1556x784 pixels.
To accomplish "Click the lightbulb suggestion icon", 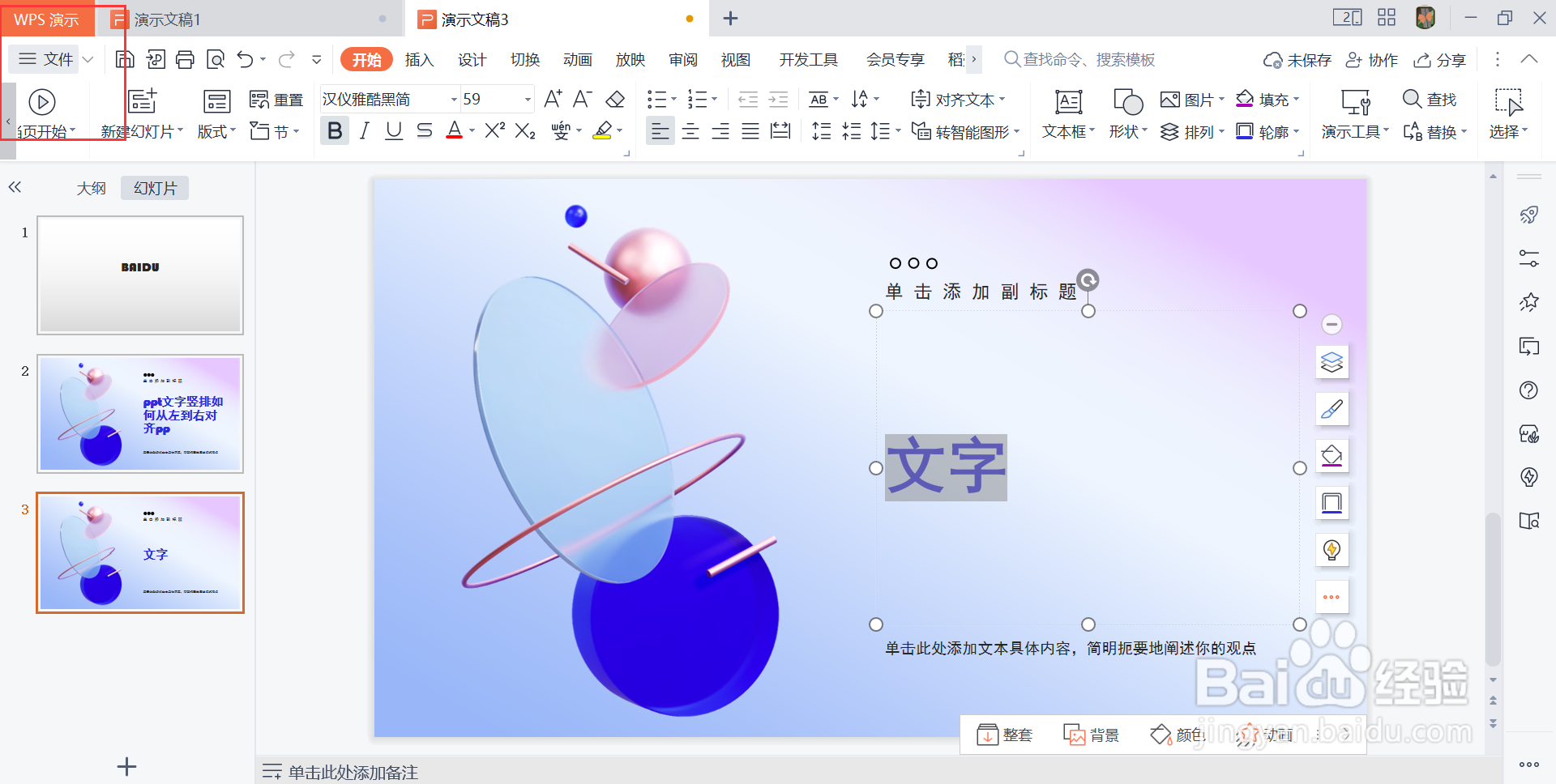I will click(x=1332, y=550).
